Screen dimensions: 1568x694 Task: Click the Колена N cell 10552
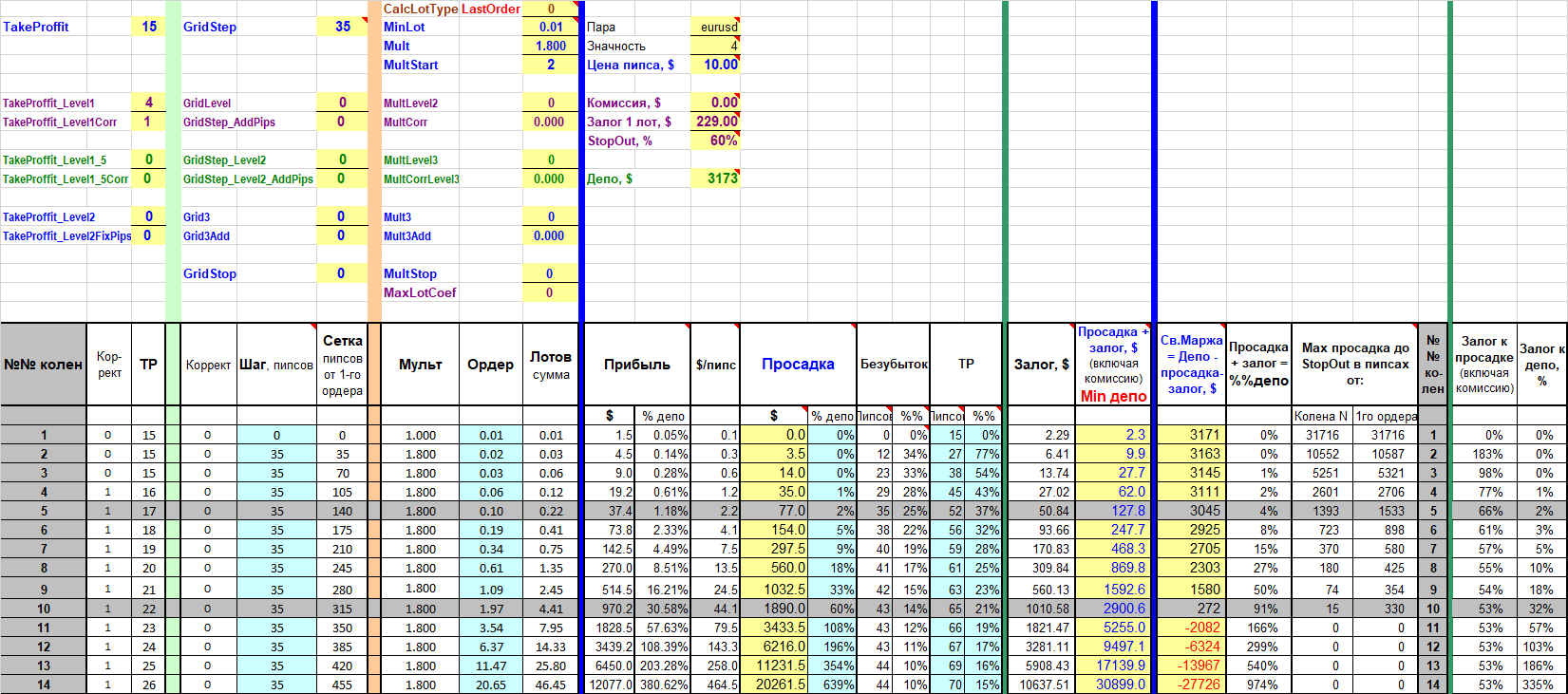[1322, 454]
